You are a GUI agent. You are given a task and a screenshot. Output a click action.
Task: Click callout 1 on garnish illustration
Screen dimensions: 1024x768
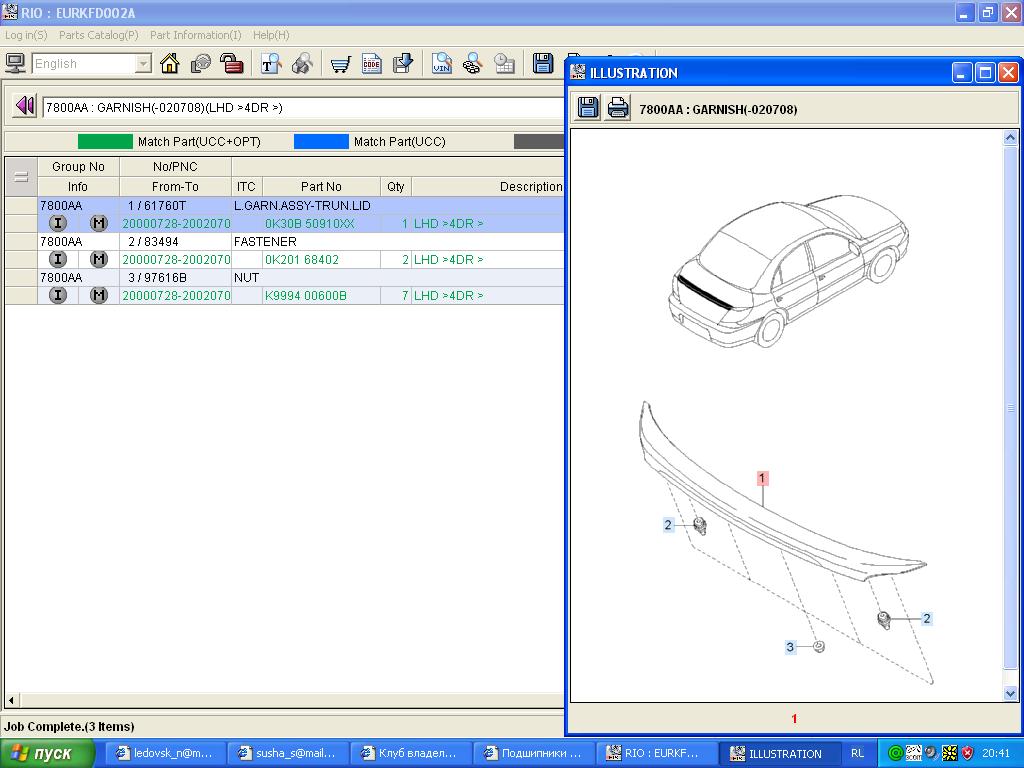pos(762,478)
